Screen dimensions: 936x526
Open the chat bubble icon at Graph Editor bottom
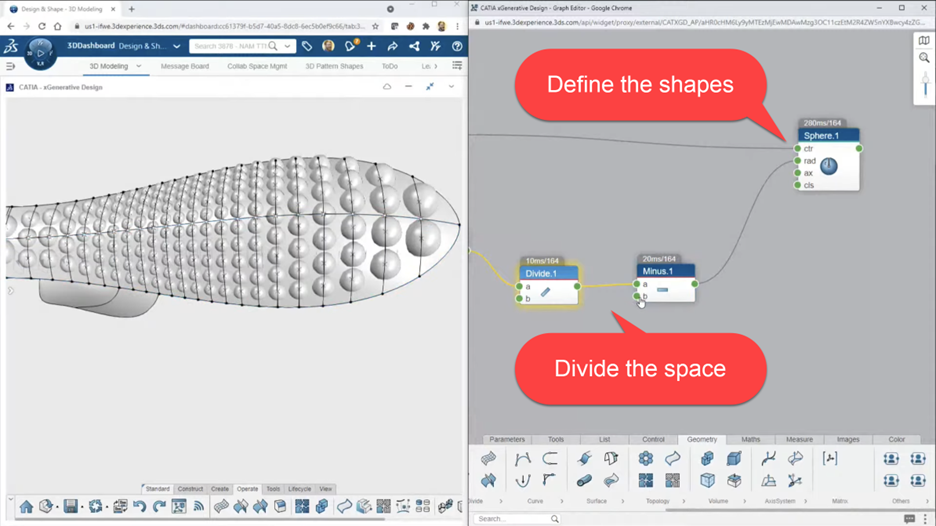(x=909, y=519)
